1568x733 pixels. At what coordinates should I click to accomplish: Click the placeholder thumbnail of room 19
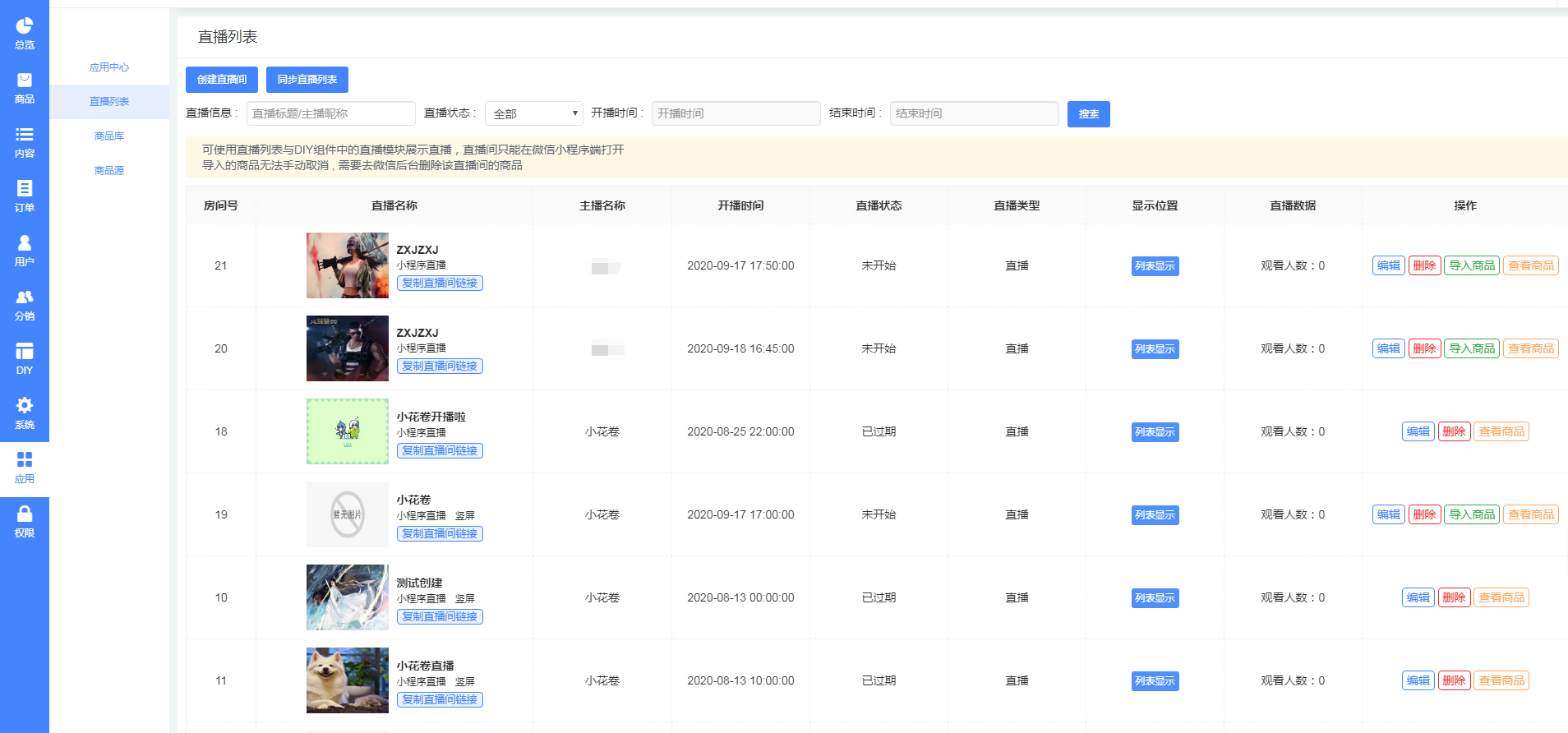click(x=348, y=514)
